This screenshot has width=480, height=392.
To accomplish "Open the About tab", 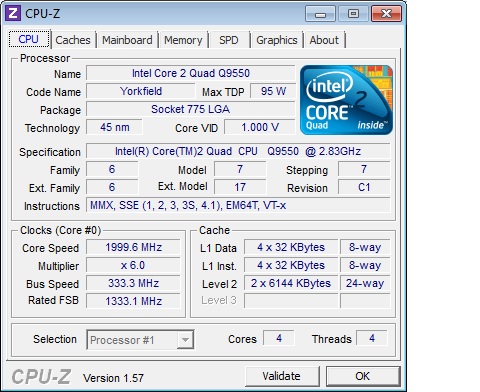I will pyautogui.click(x=324, y=40).
